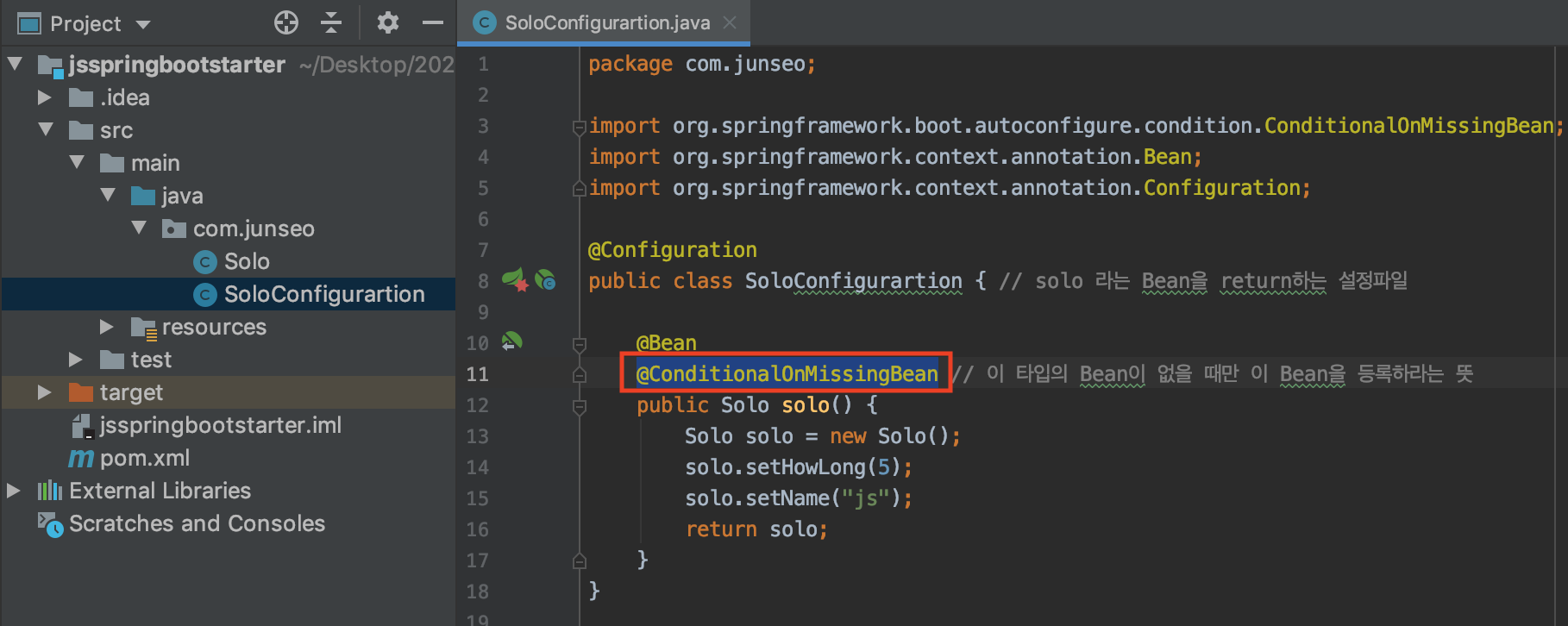Click the locate/scroll-from-source target icon

tap(286, 23)
